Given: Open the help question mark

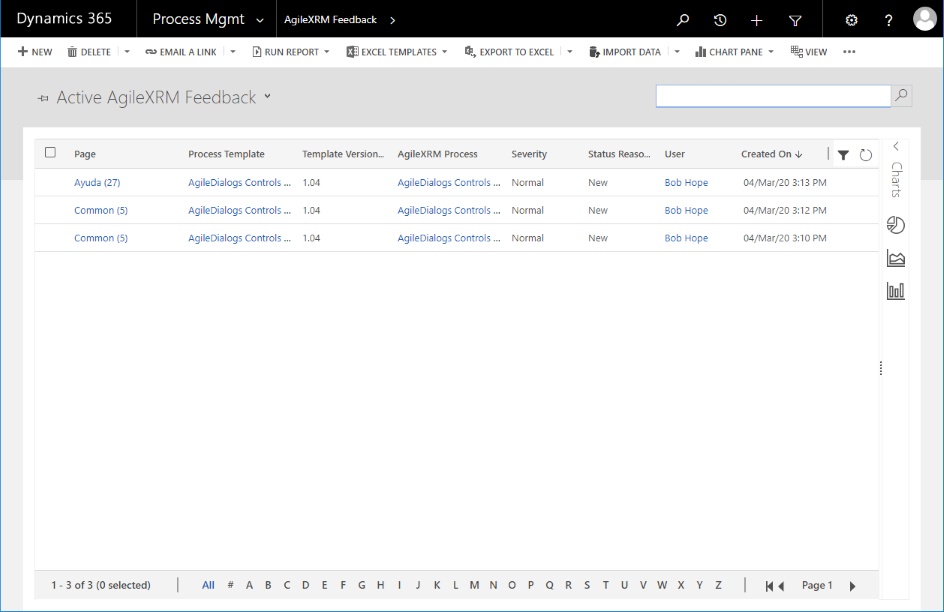Looking at the screenshot, I should click(x=889, y=20).
